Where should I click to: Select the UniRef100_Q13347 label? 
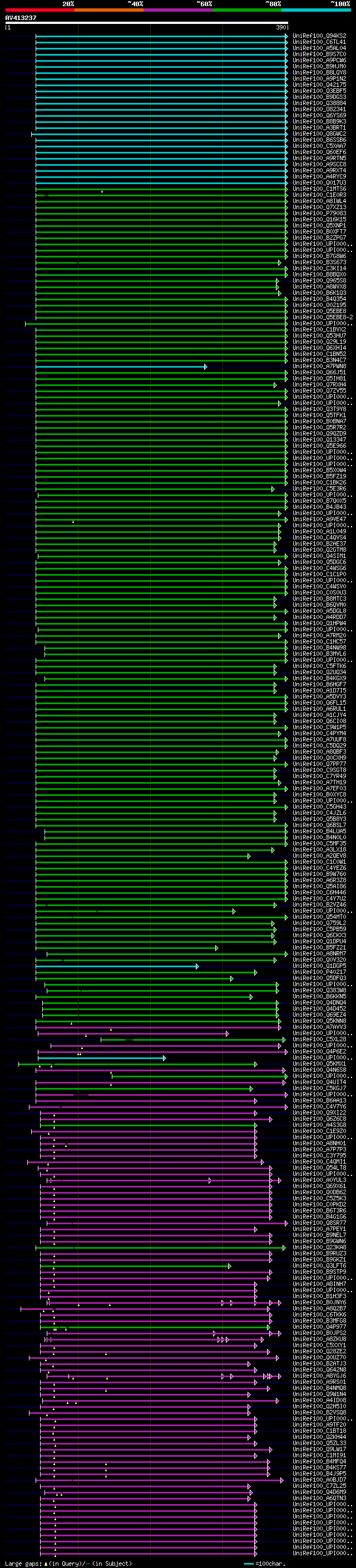point(319,439)
